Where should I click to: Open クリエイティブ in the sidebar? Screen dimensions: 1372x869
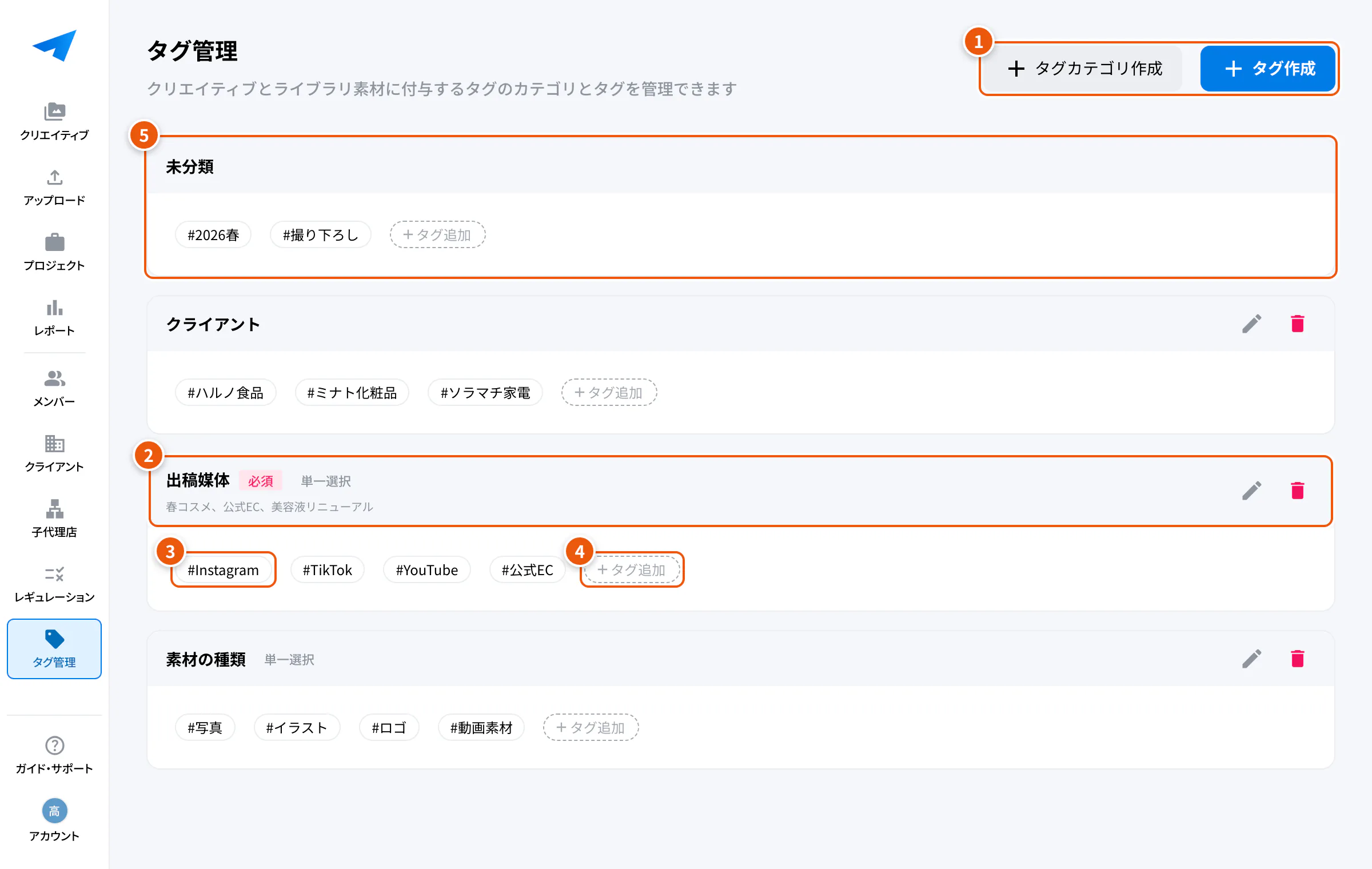click(x=54, y=121)
